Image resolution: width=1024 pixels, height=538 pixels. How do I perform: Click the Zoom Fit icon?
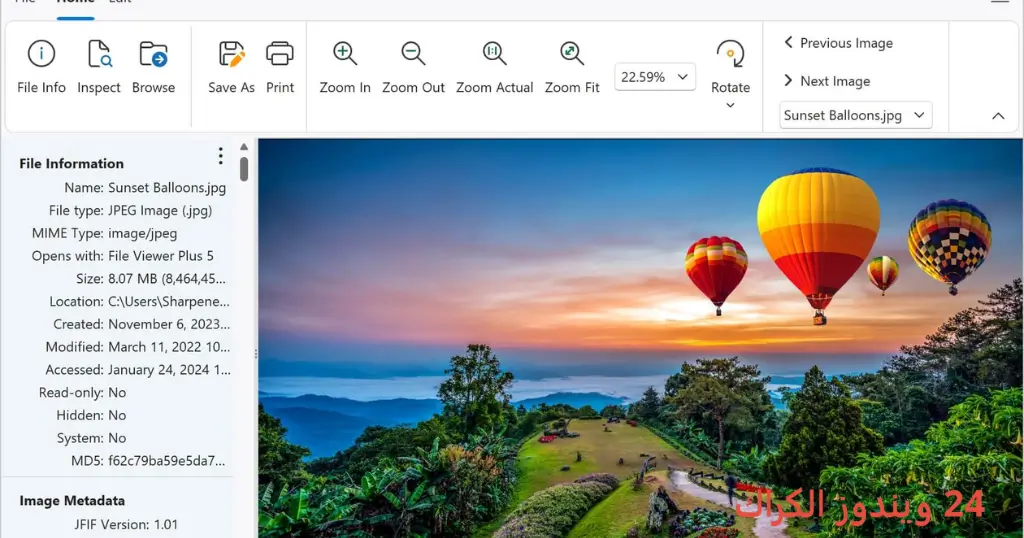[x=572, y=54]
